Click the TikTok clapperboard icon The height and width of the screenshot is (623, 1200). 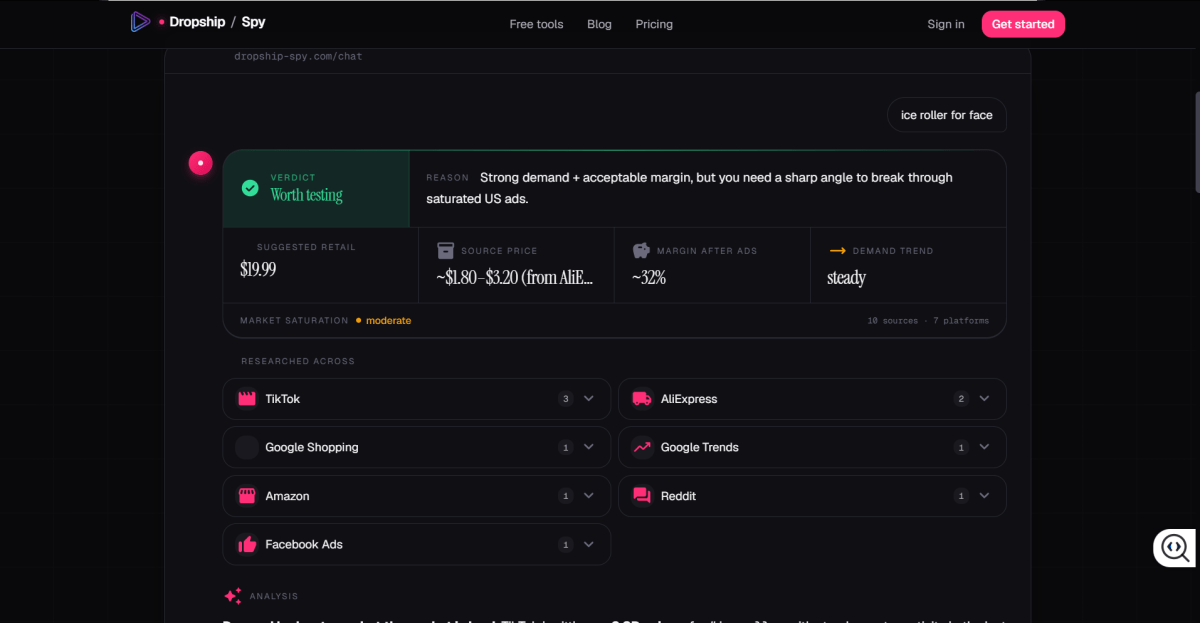coord(247,399)
